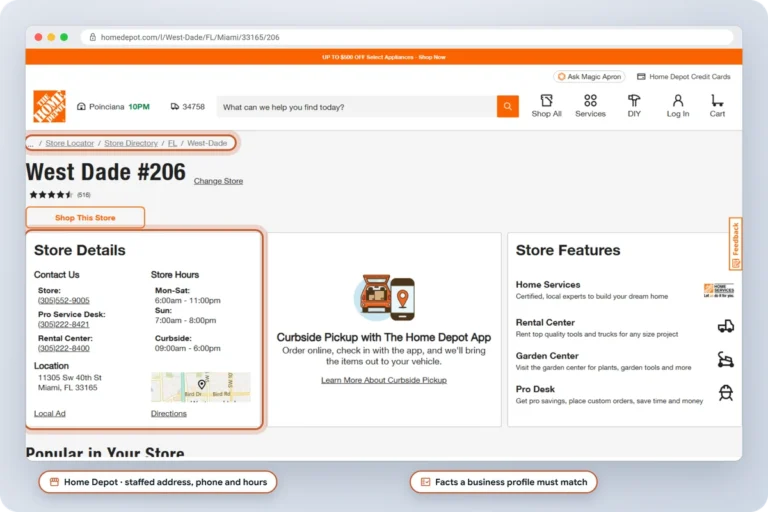Click the address bar lock icon
The height and width of the screenshot is (512, 768).
point(93,37)
